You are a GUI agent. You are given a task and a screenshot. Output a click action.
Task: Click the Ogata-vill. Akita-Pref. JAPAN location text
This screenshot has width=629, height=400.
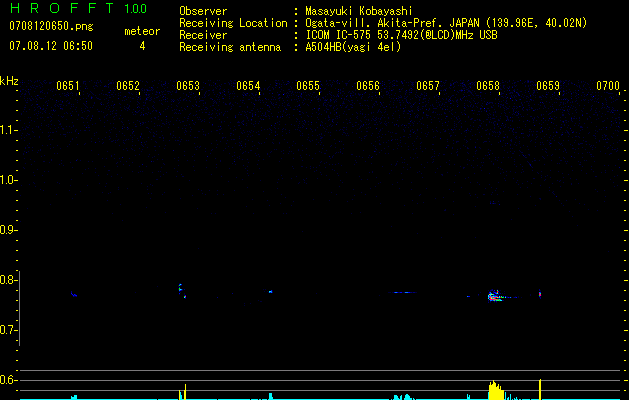[x=446, y=23]
